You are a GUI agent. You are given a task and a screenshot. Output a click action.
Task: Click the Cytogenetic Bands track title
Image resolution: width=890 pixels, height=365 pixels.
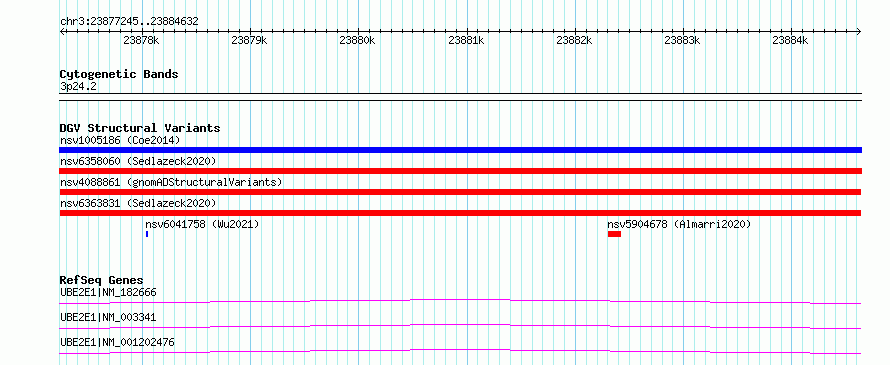(x=119, y=74)
